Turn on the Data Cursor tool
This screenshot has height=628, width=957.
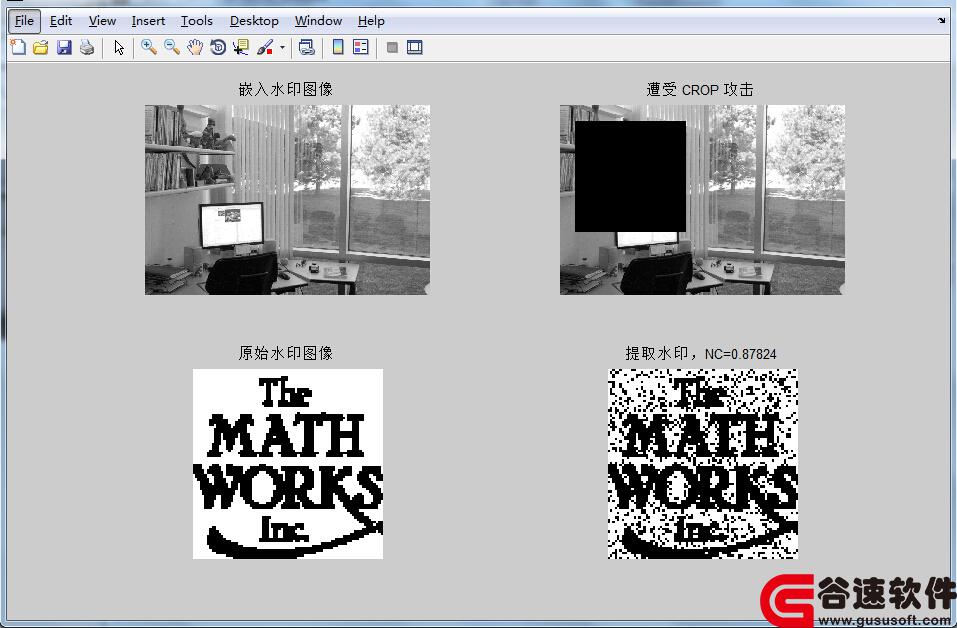241,47
